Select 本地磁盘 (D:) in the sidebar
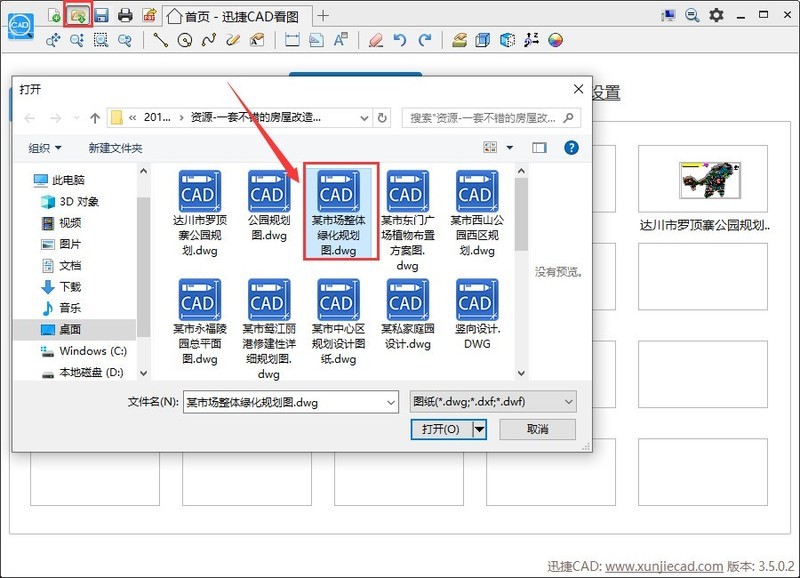 tap(85, 372)
